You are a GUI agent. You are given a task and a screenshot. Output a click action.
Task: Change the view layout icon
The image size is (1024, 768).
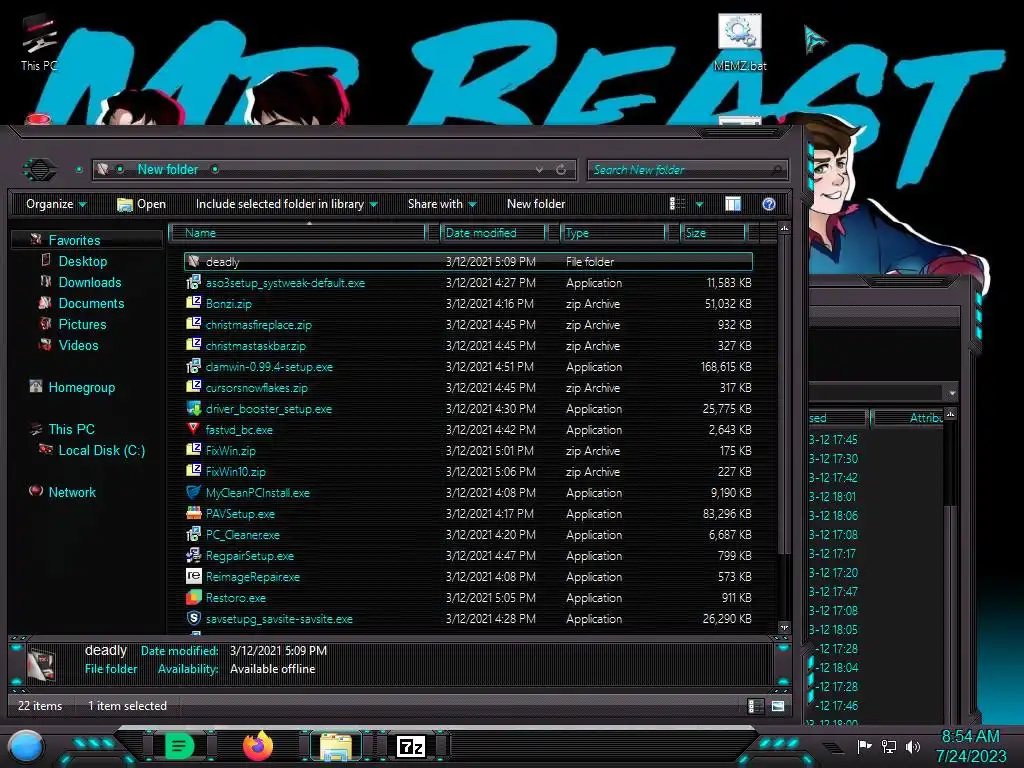pos(677,204)
